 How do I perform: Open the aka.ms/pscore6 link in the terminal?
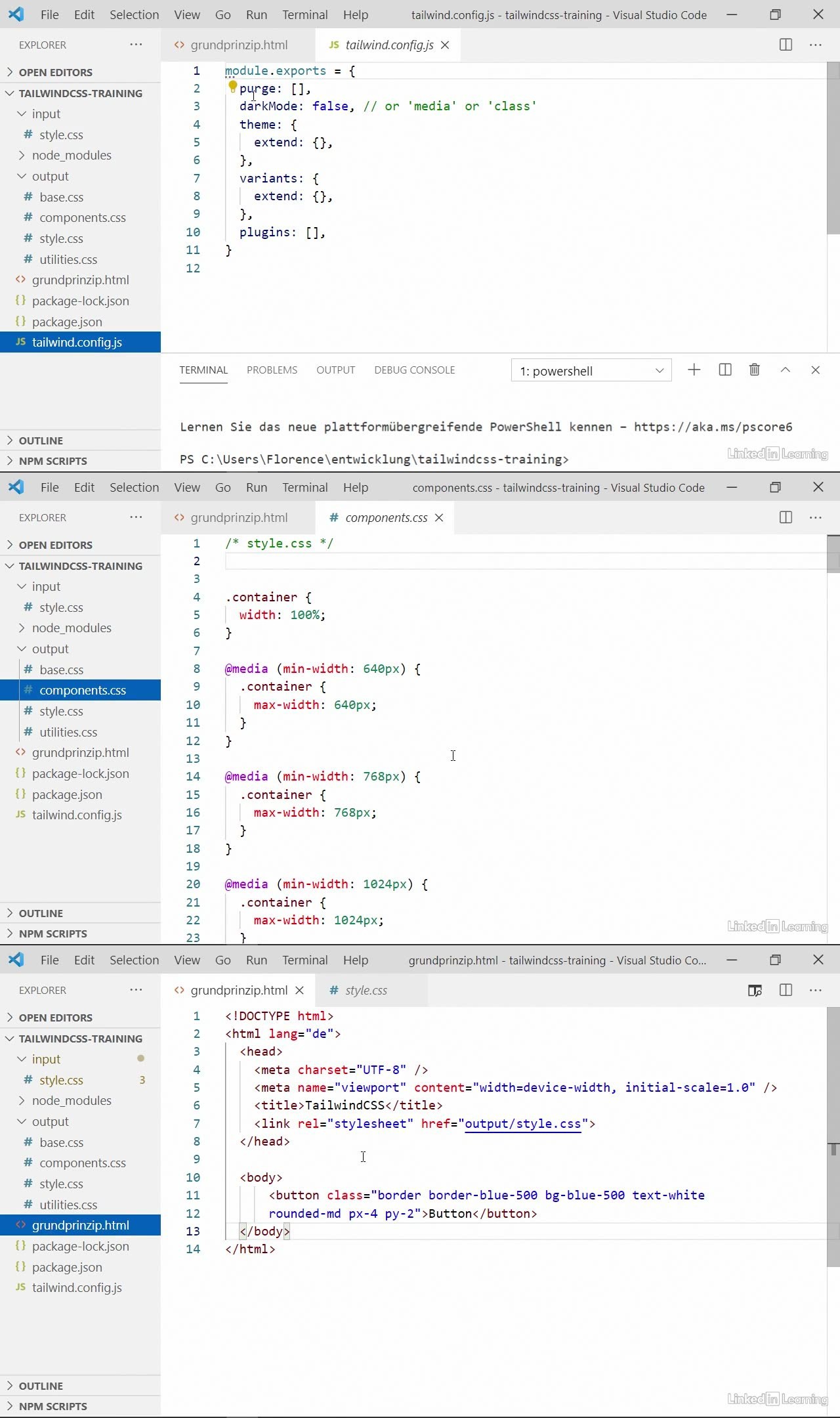[x=713, y=427]
